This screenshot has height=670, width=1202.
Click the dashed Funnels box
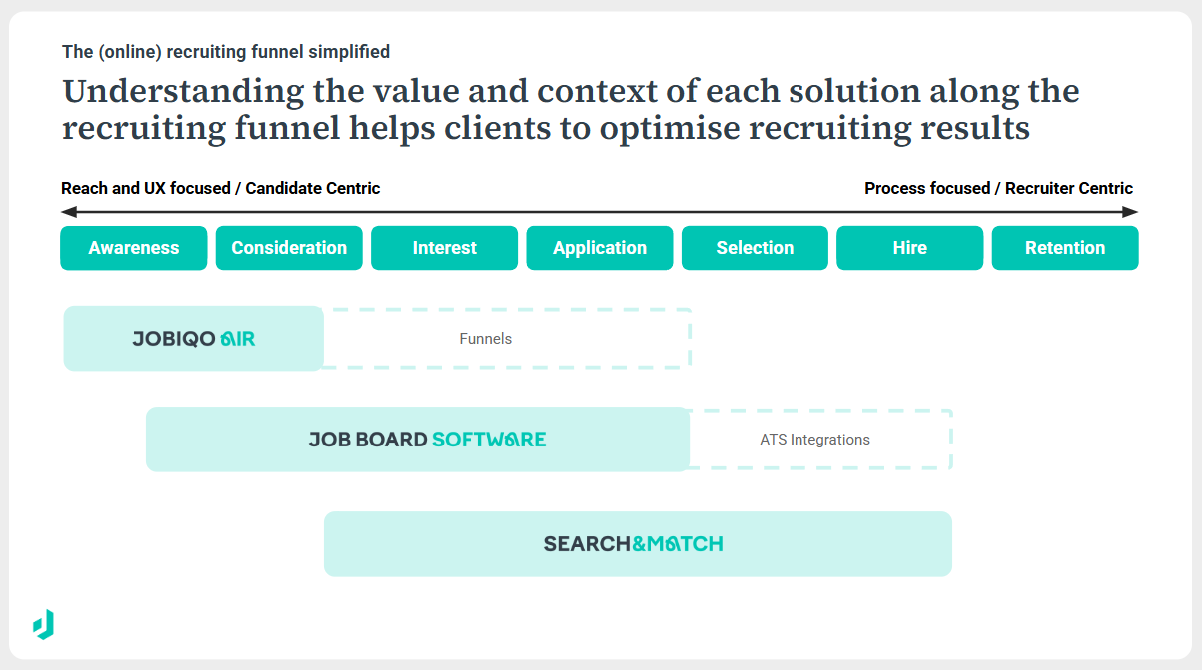507,339
